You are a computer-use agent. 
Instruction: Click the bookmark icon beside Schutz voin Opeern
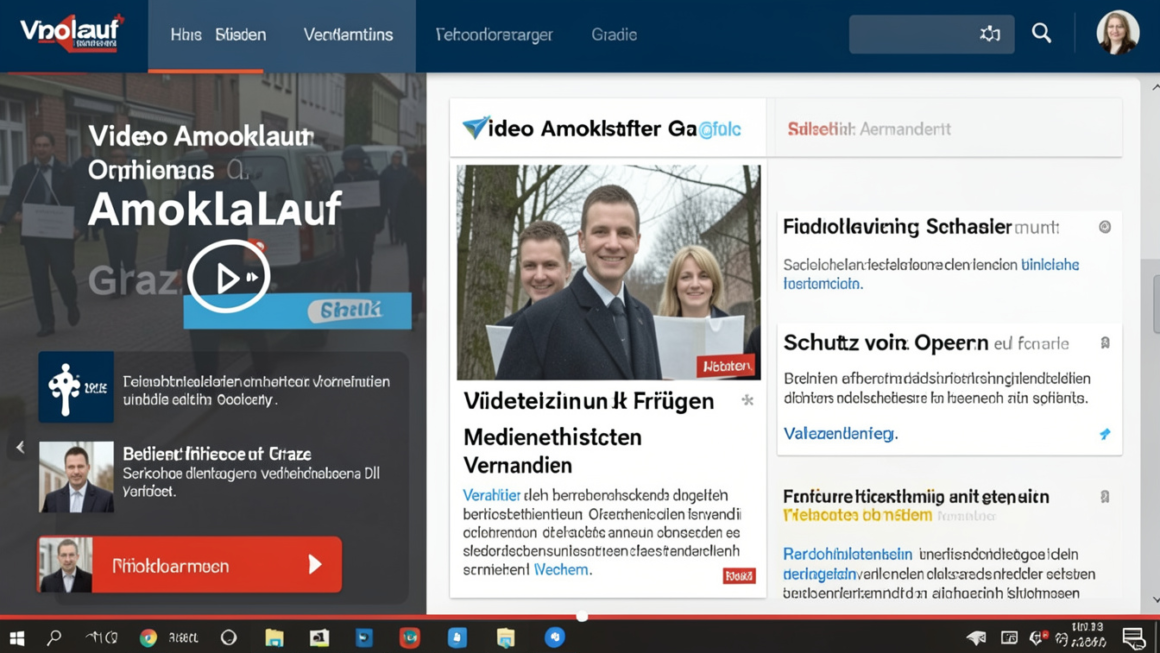(1105, 343)
